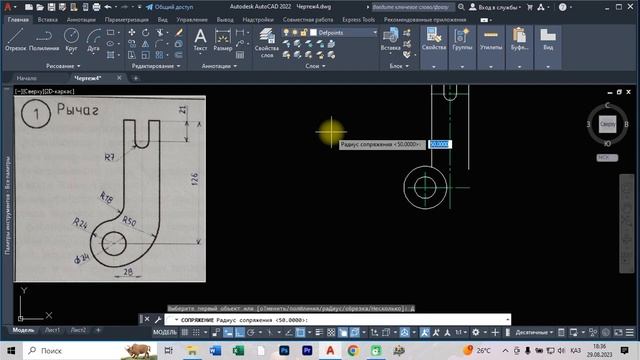Click the Вставка block insert icon
This screenshot has height=360, width=640.
(x=390, y=39)
